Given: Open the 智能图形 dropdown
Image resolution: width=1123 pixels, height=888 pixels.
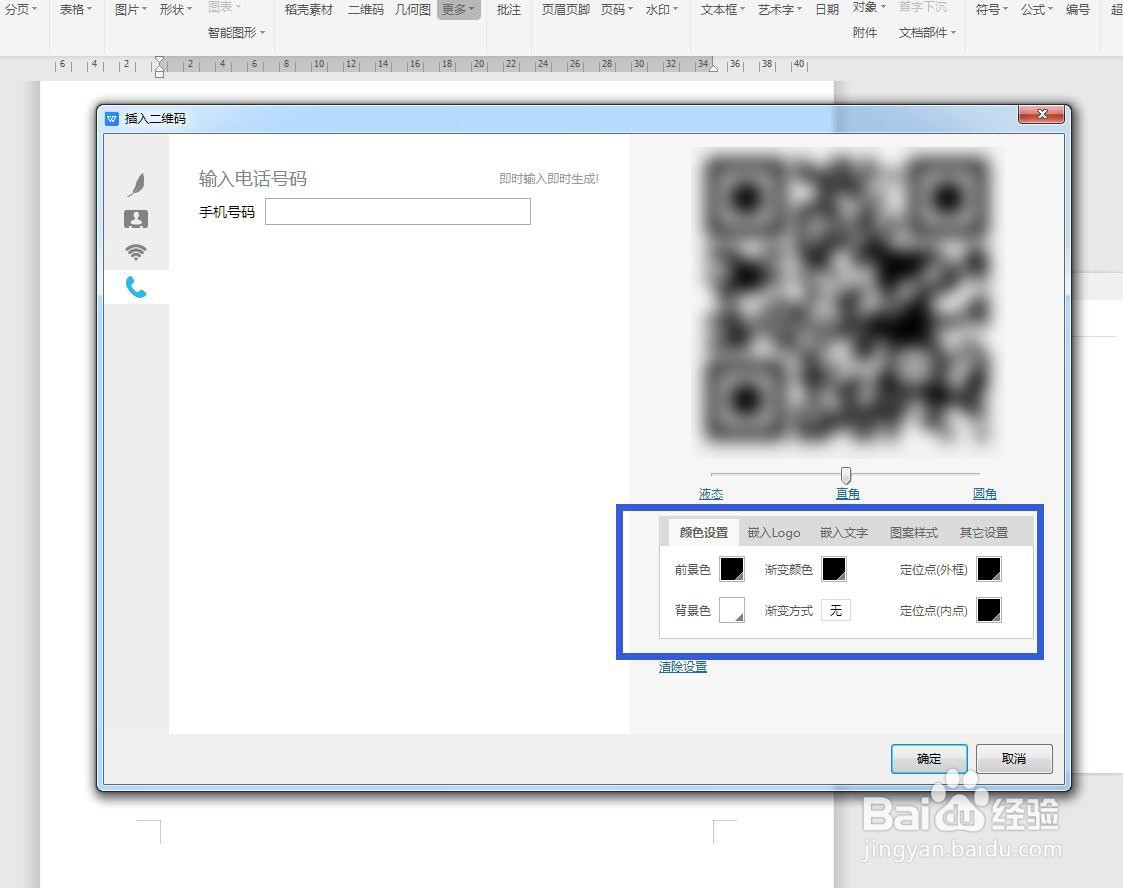Looking at the screenshot, I should tap(236, 33).
